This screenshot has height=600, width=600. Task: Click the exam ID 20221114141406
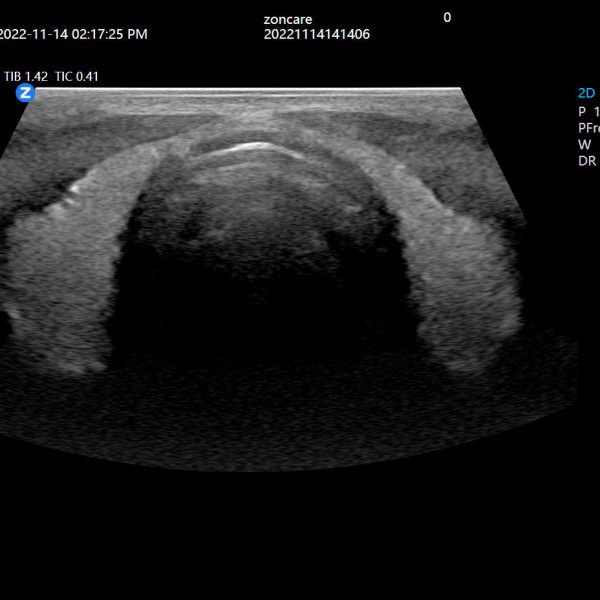click(x=317, y=34)
